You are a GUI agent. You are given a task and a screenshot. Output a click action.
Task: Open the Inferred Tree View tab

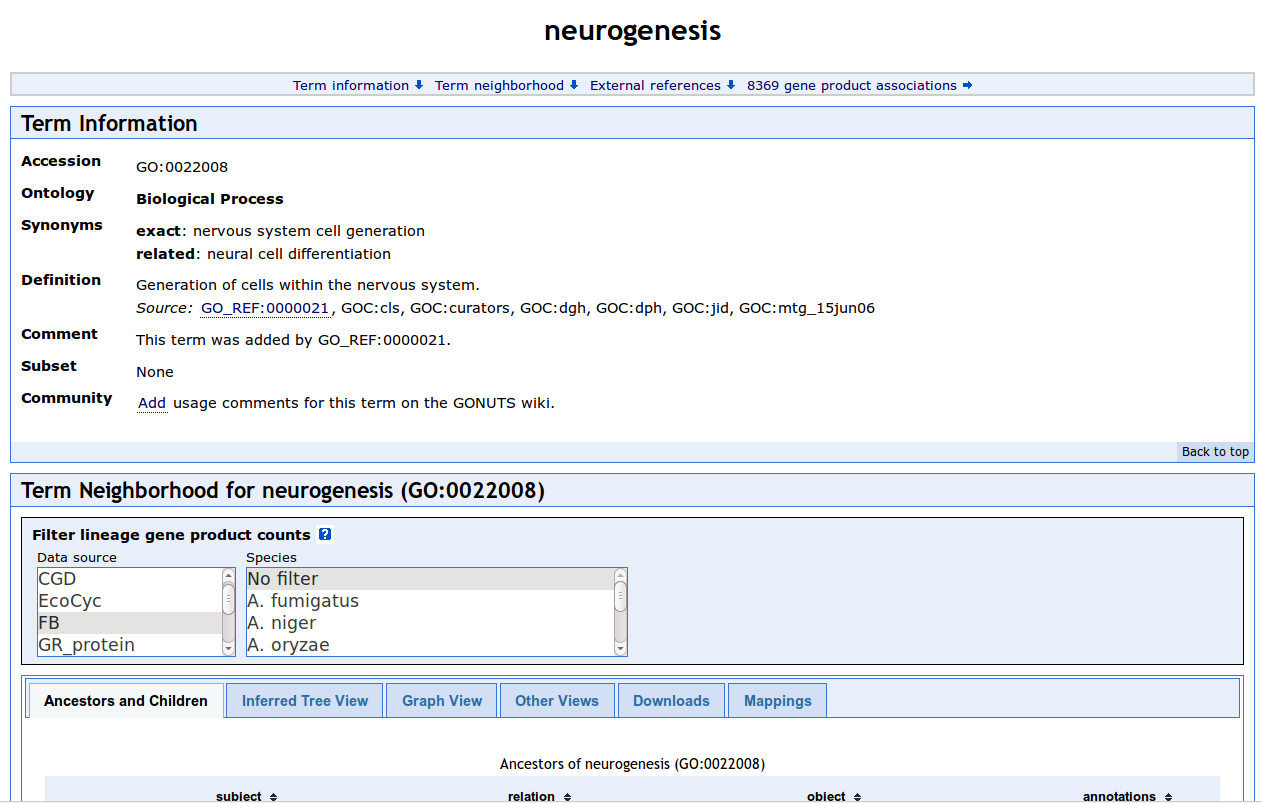305,701
